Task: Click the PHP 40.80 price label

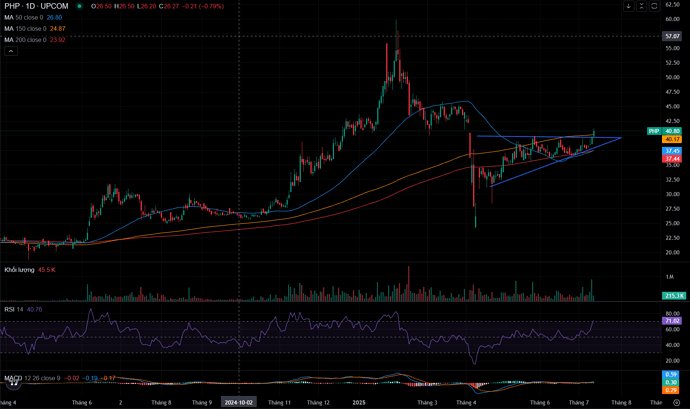Action: click(664, 131)
